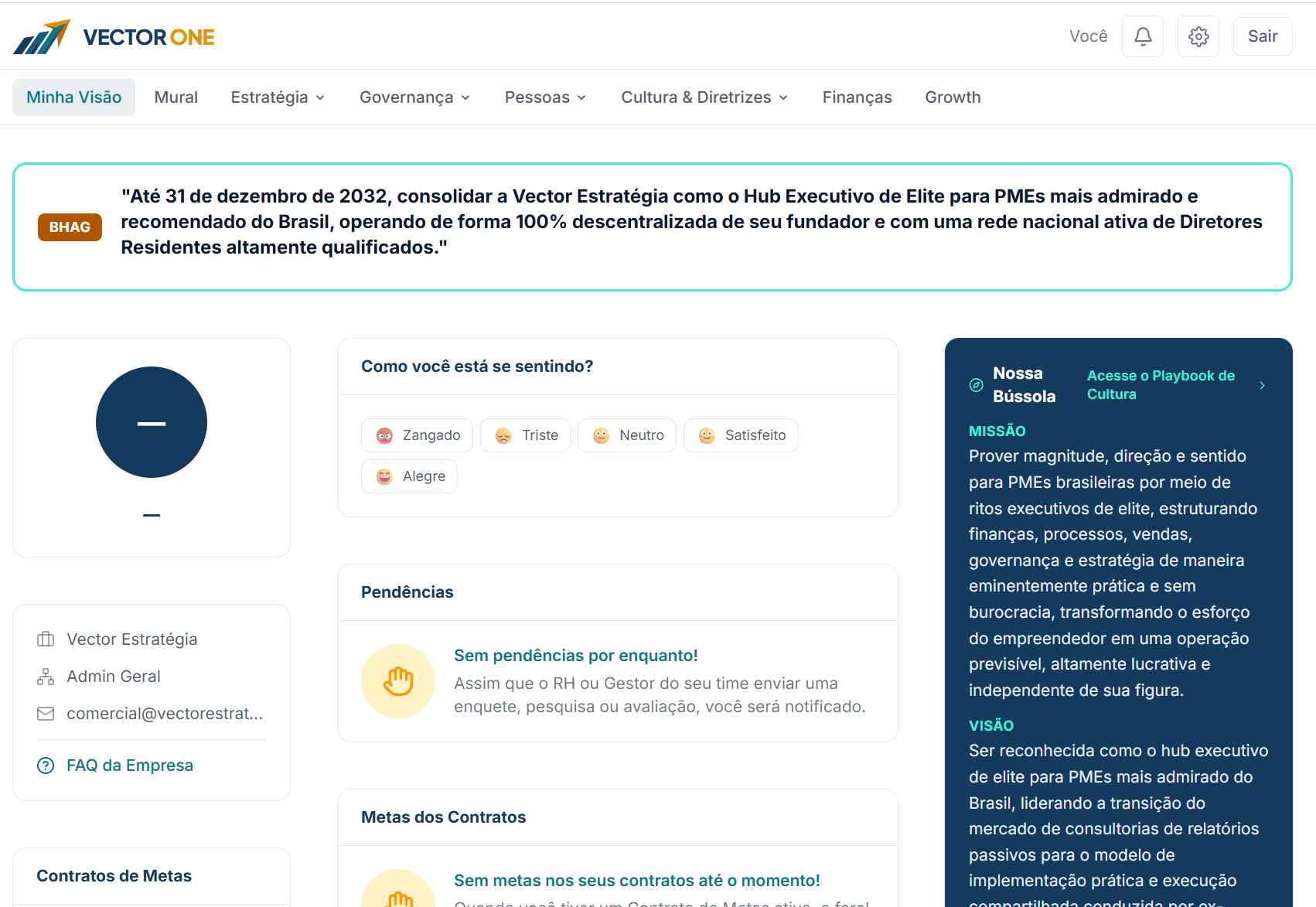Open the settings gear
This screenshot has height=907, width=1316.
click(1198, 36)
